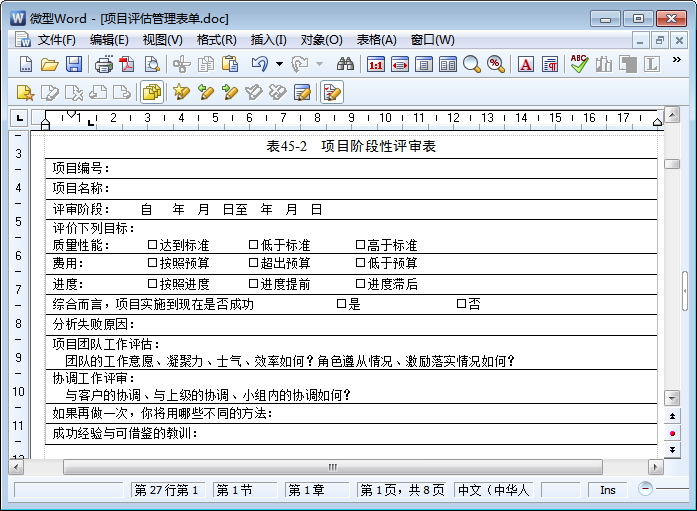Open the 窗口(W) menu
Image resolution: width=697 pixels, height=511 pixels.
coord(433,40)
